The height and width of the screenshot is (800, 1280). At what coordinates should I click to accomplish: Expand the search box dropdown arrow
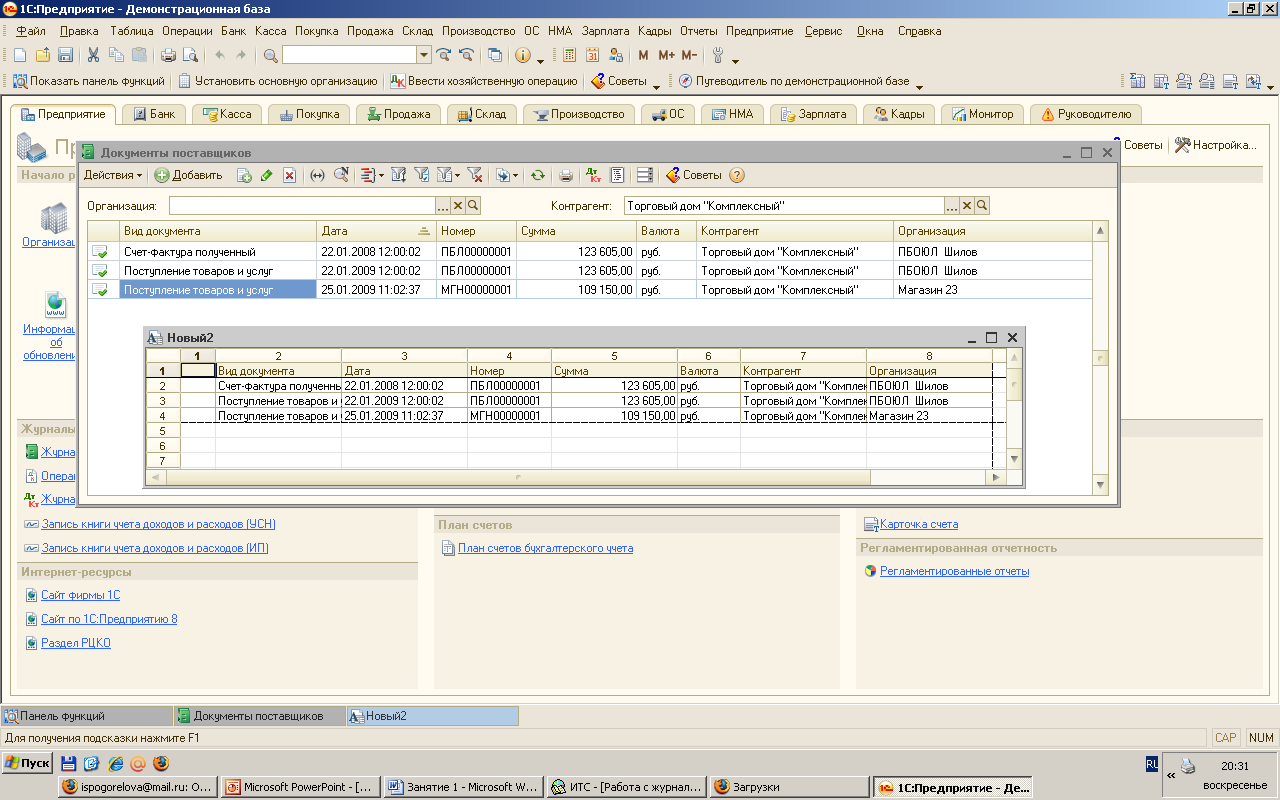pyautogui.click(x=424, y=55)
